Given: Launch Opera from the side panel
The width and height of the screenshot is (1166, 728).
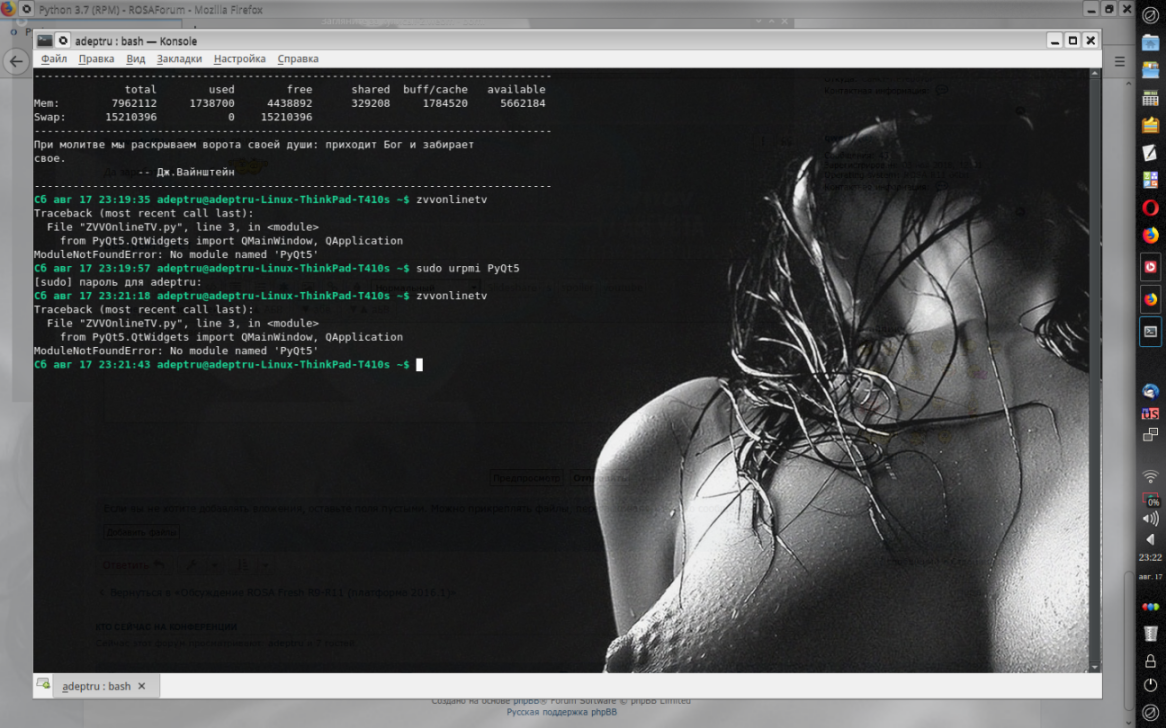Looking at the screenshot, I should [1150, 208].
